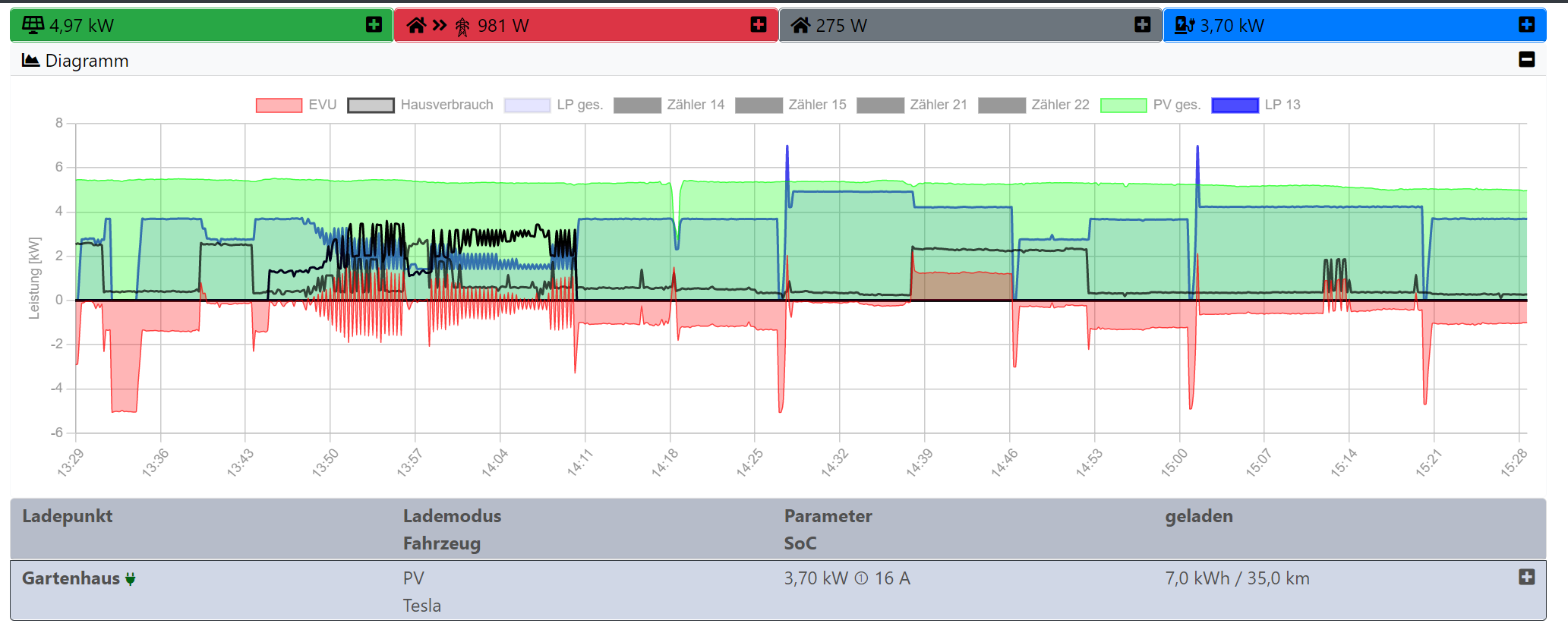
Task: Click the LP 13 blue legend swatch
Action: (1235, 105)
